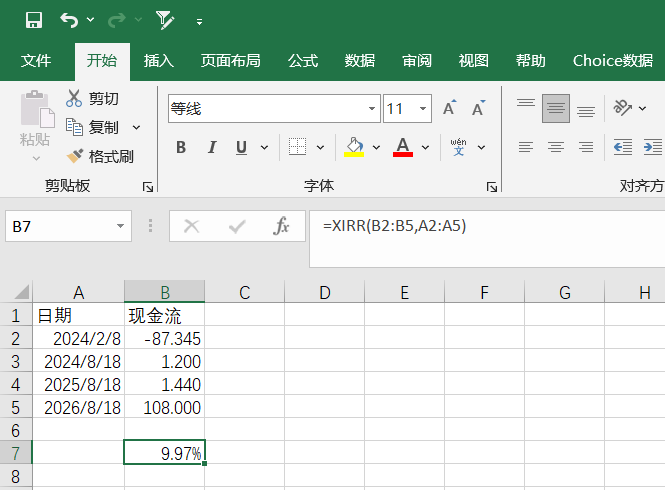Switch to the 插入 tab
This screenshot has width=665, height=490.
158,61
